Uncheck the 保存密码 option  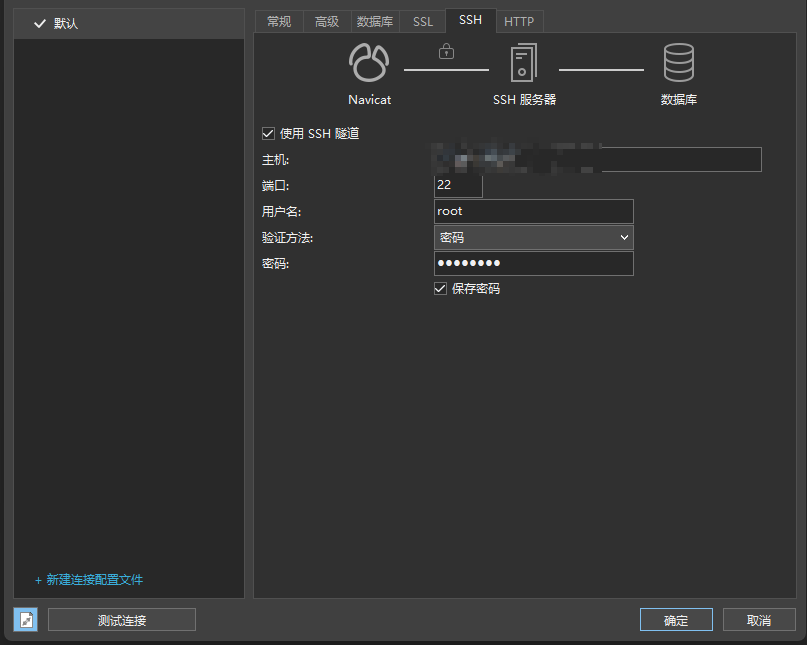pyautogui.click(x=440, y=288)
